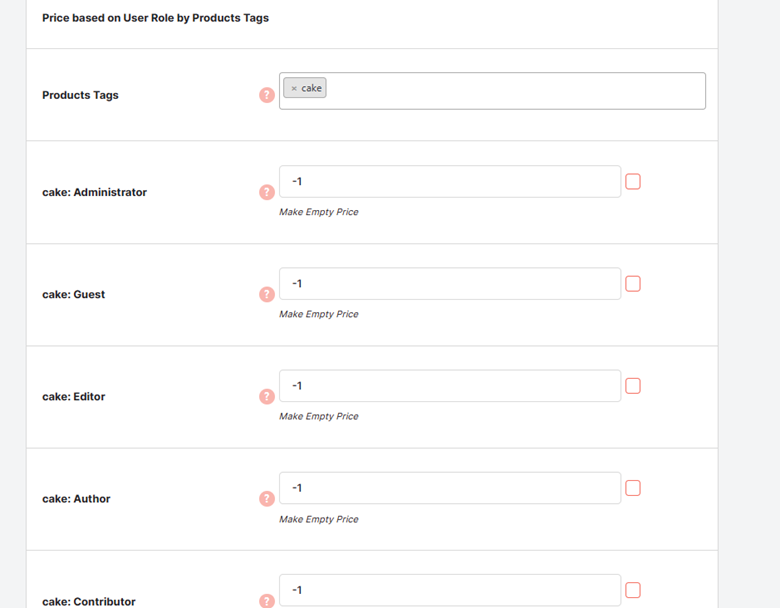The width and height of the screenshot is (780, 608).
Task: Toggle Make Empty Price for Author
Action: point(633,488)
